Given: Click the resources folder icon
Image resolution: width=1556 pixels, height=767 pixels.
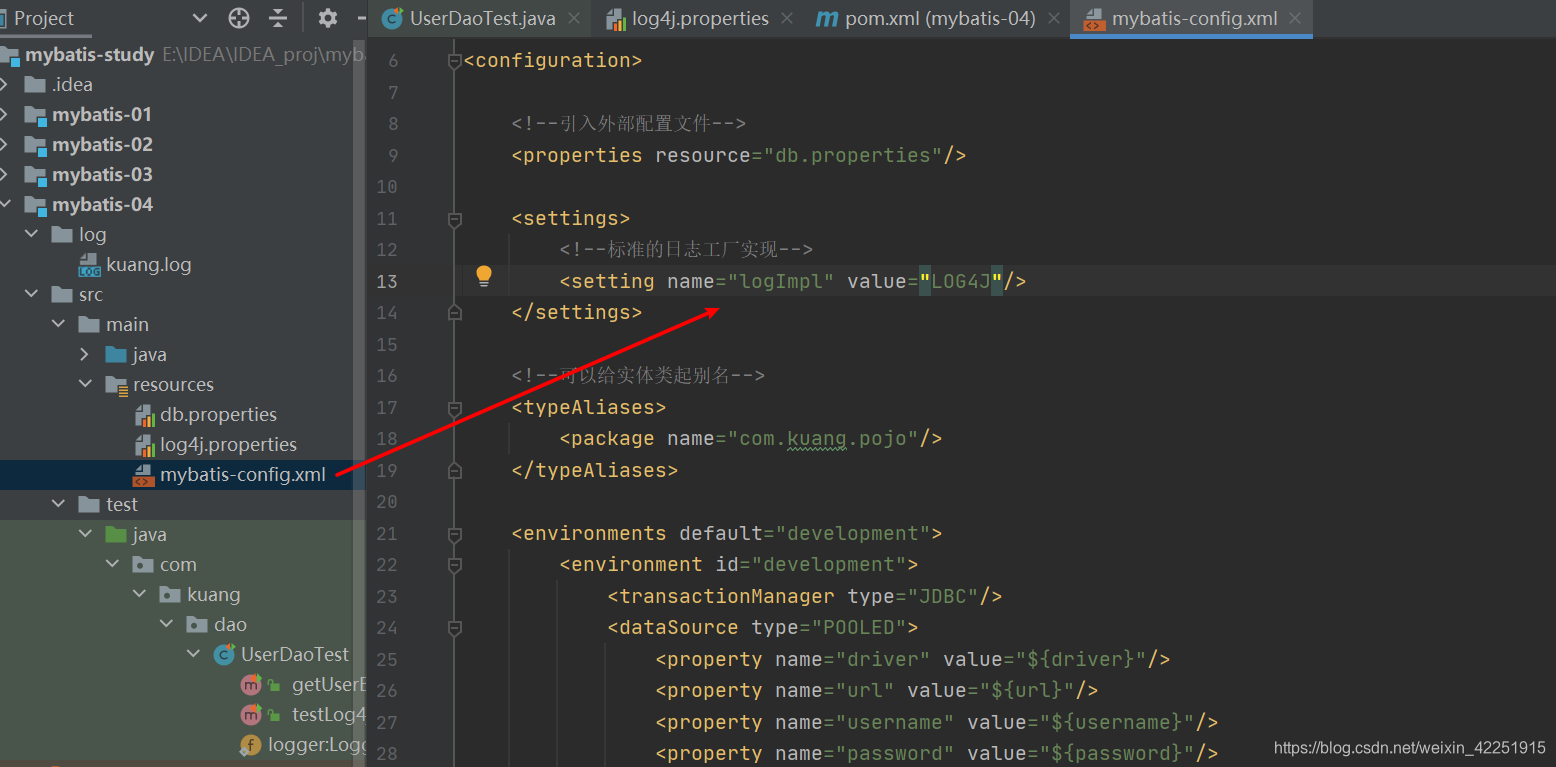Looking at the screenshot, I should click(117, 385).
